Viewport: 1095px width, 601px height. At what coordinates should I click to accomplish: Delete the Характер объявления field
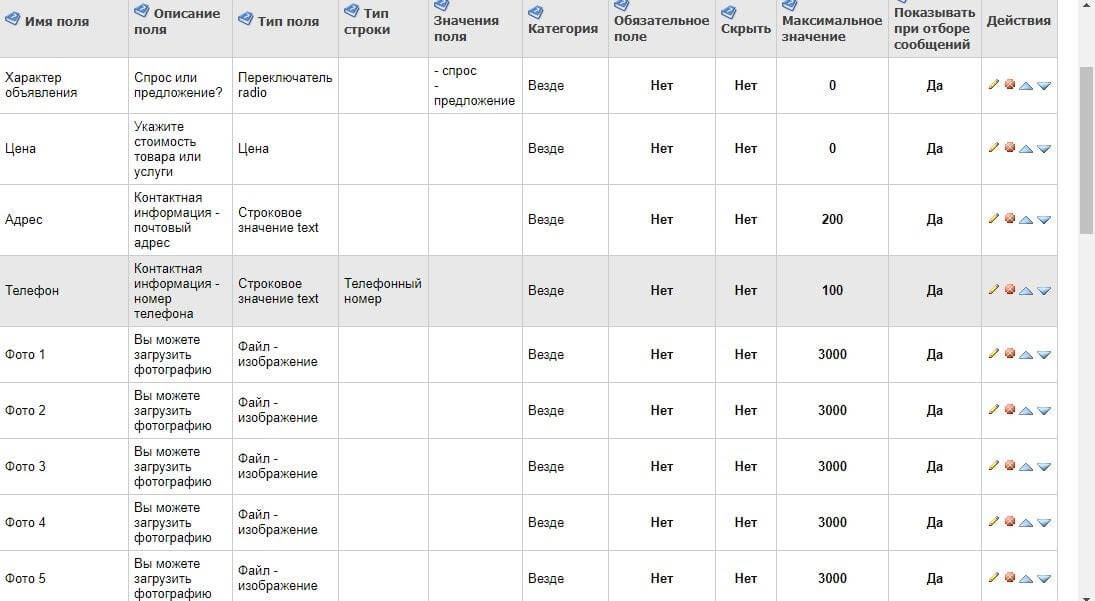tap(1010, 85)
